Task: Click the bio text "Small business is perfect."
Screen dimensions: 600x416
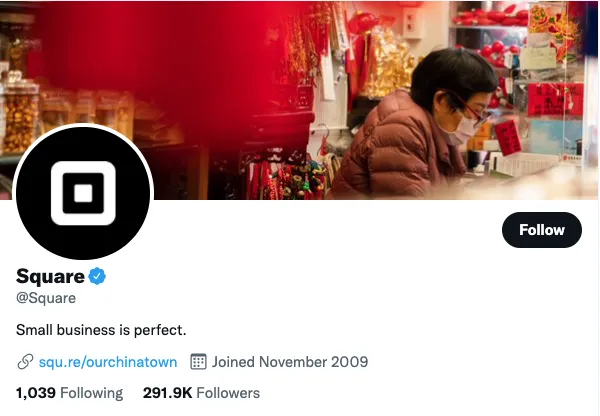Action: coord(101,330)
